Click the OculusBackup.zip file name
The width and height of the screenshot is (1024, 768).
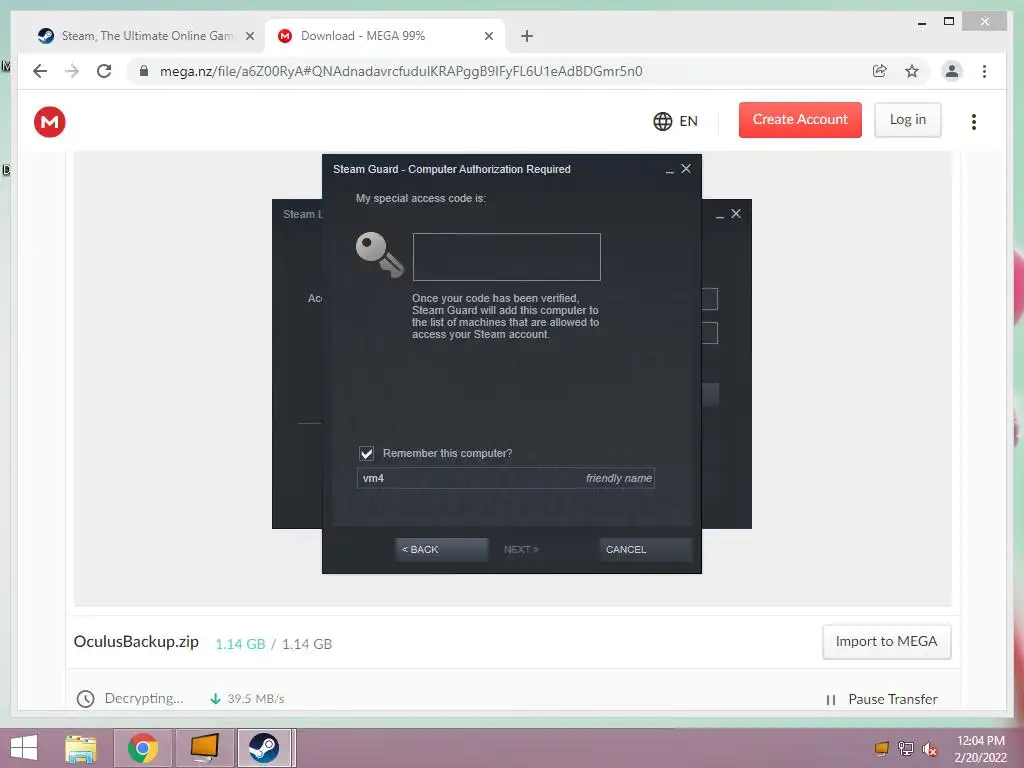pos(136,642)
